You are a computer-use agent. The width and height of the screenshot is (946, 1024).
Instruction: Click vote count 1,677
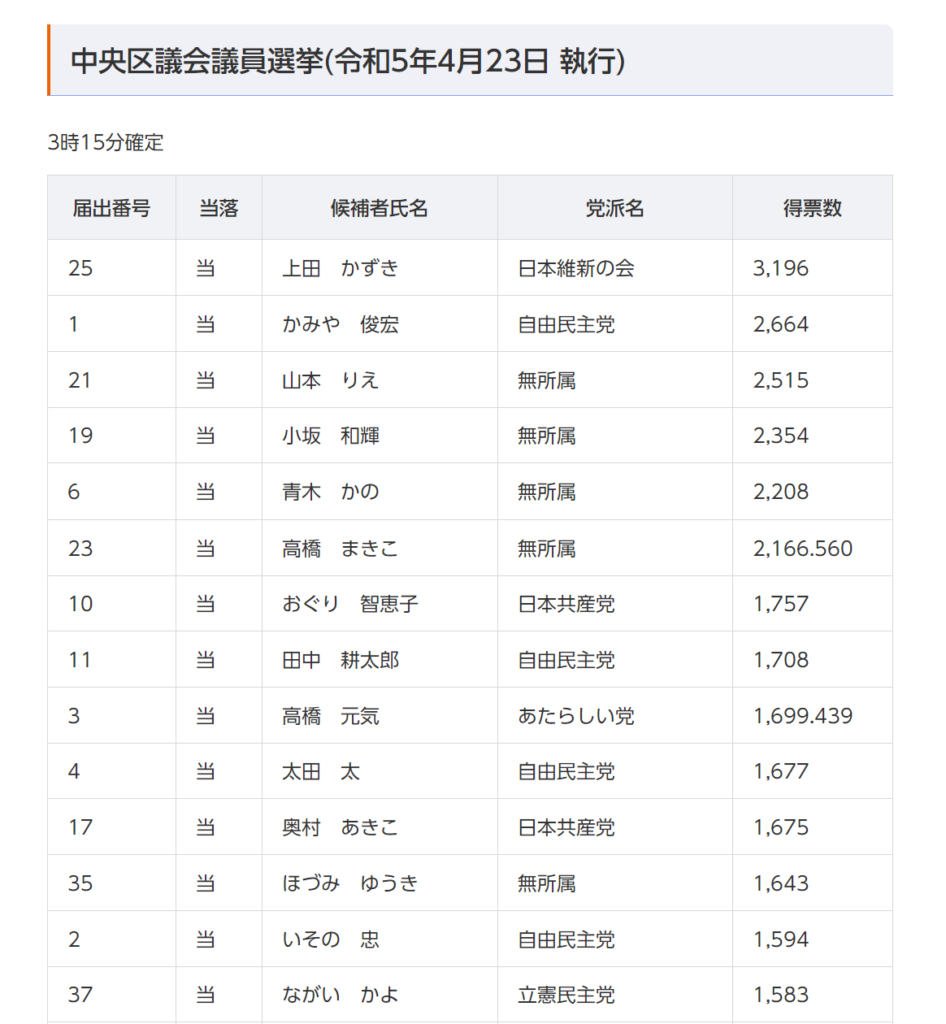tap(781, 772)
